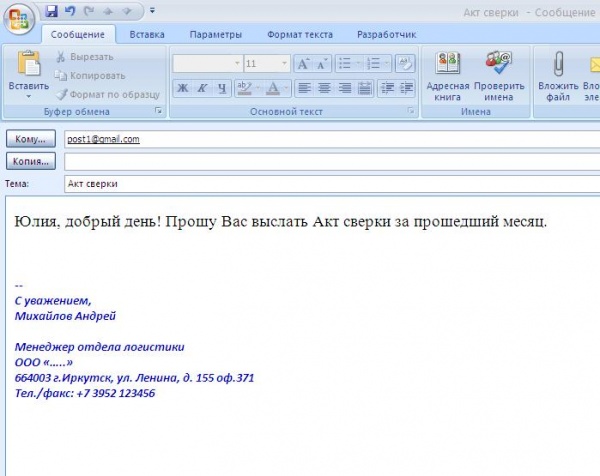
Task: Click Формат по образцу format painter
Action: 108,95
